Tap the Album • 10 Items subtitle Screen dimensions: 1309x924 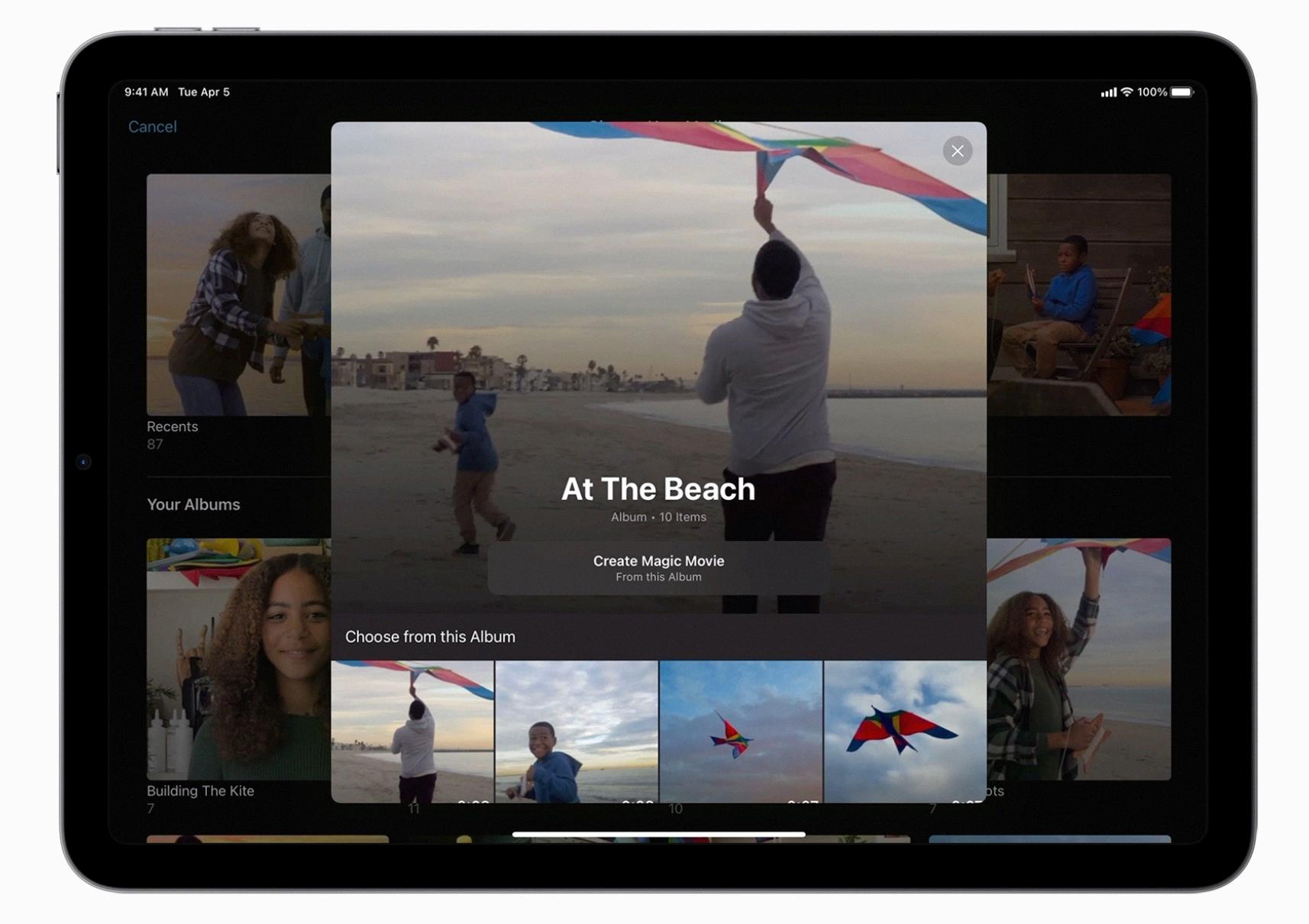tap(658, 517)
